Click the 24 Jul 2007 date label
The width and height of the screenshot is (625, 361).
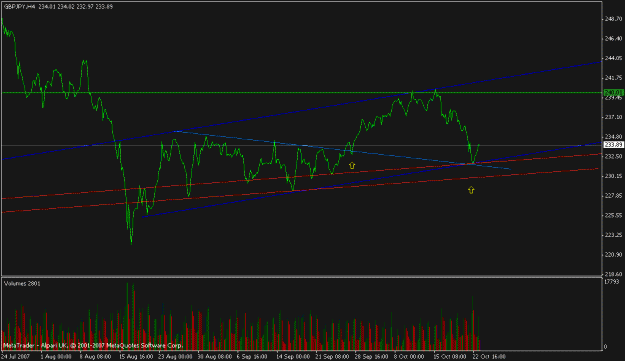coord(16,357)
